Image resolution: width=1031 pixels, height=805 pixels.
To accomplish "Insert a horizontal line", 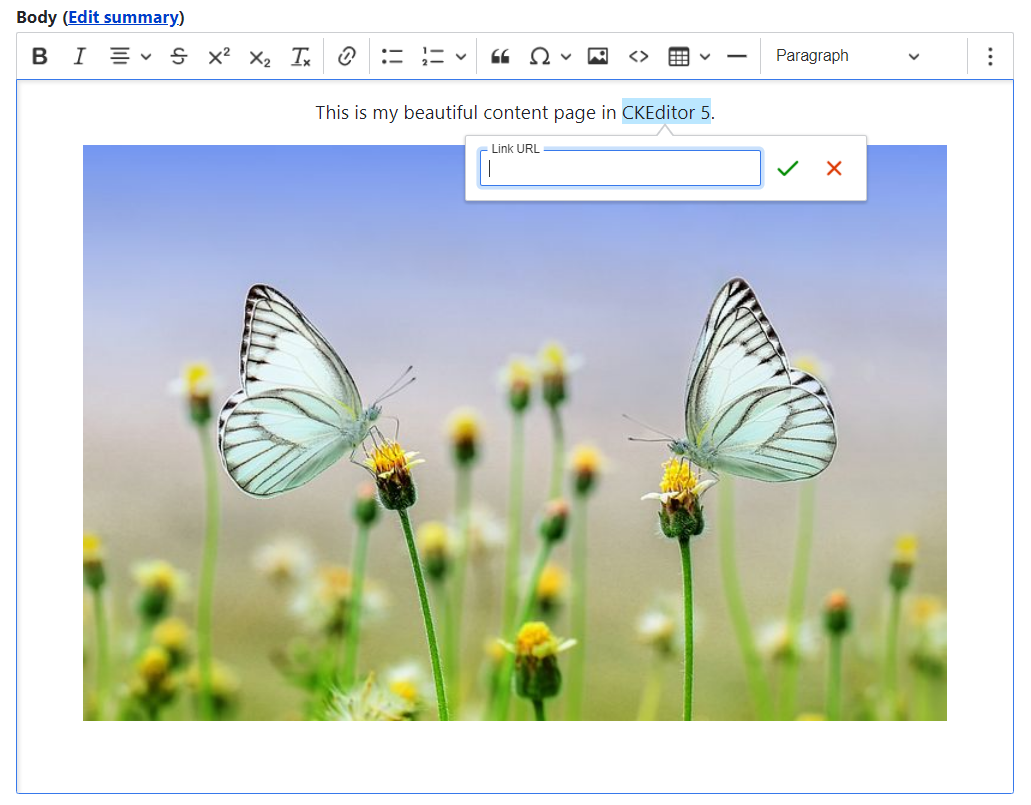I will (x=737, y=56).
